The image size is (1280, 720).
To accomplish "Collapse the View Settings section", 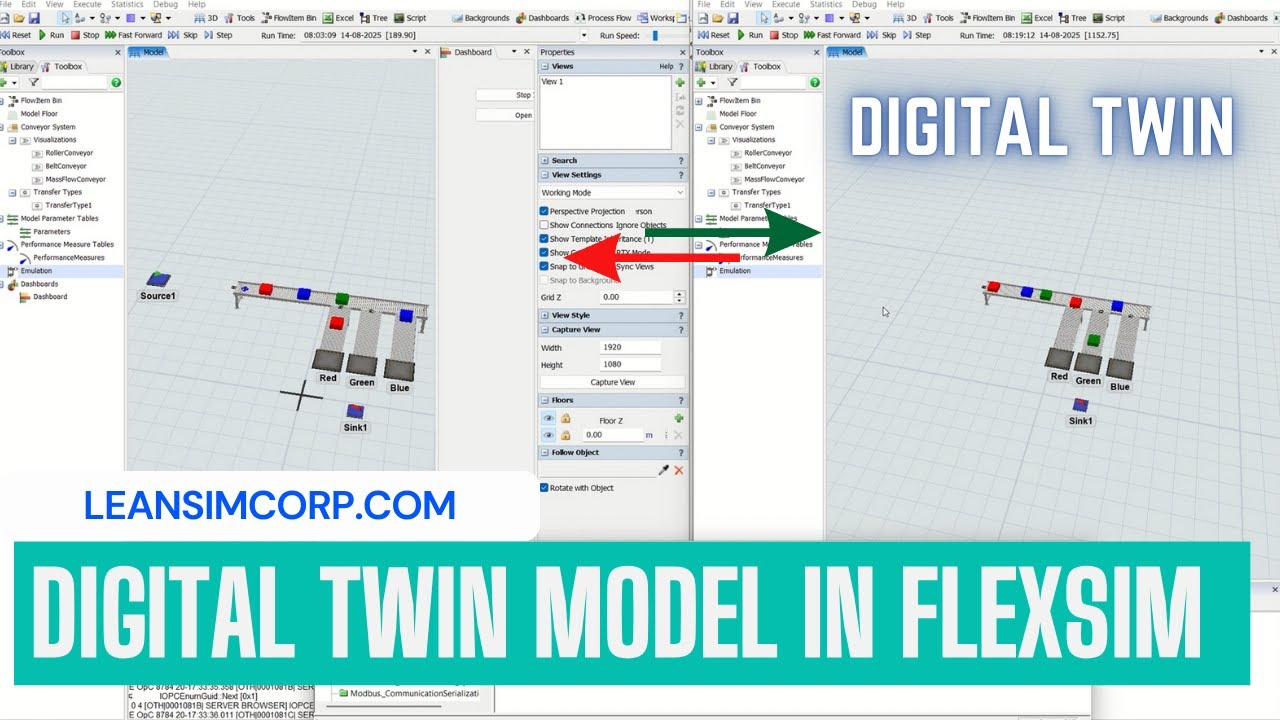I will point(545,175).
